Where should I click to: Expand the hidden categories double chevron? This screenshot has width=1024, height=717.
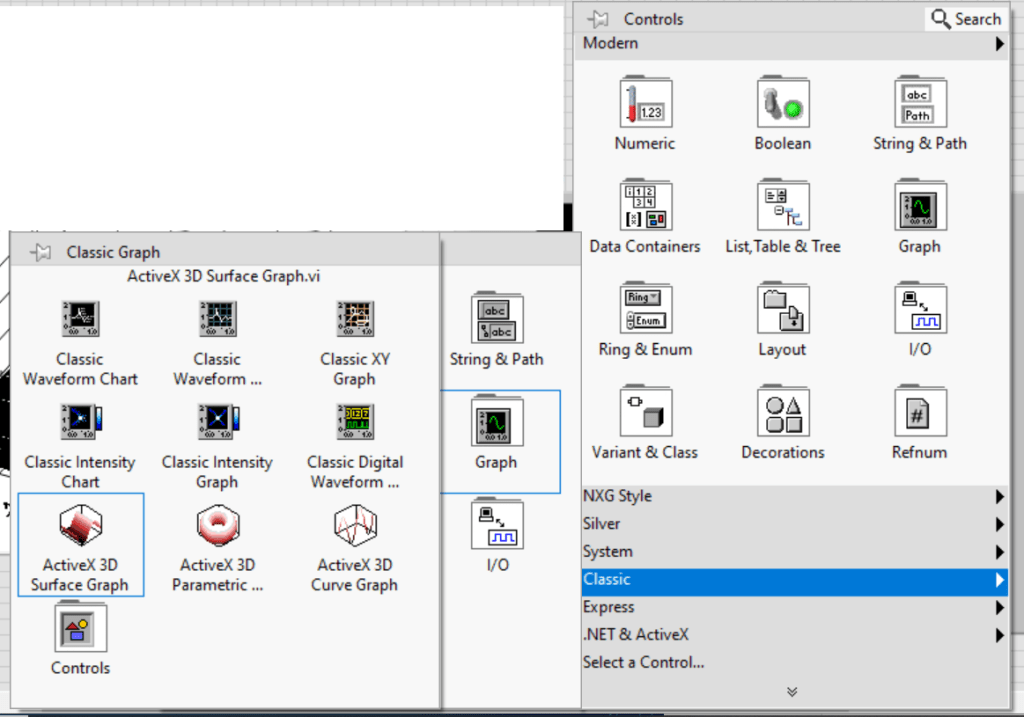(792, 691)
